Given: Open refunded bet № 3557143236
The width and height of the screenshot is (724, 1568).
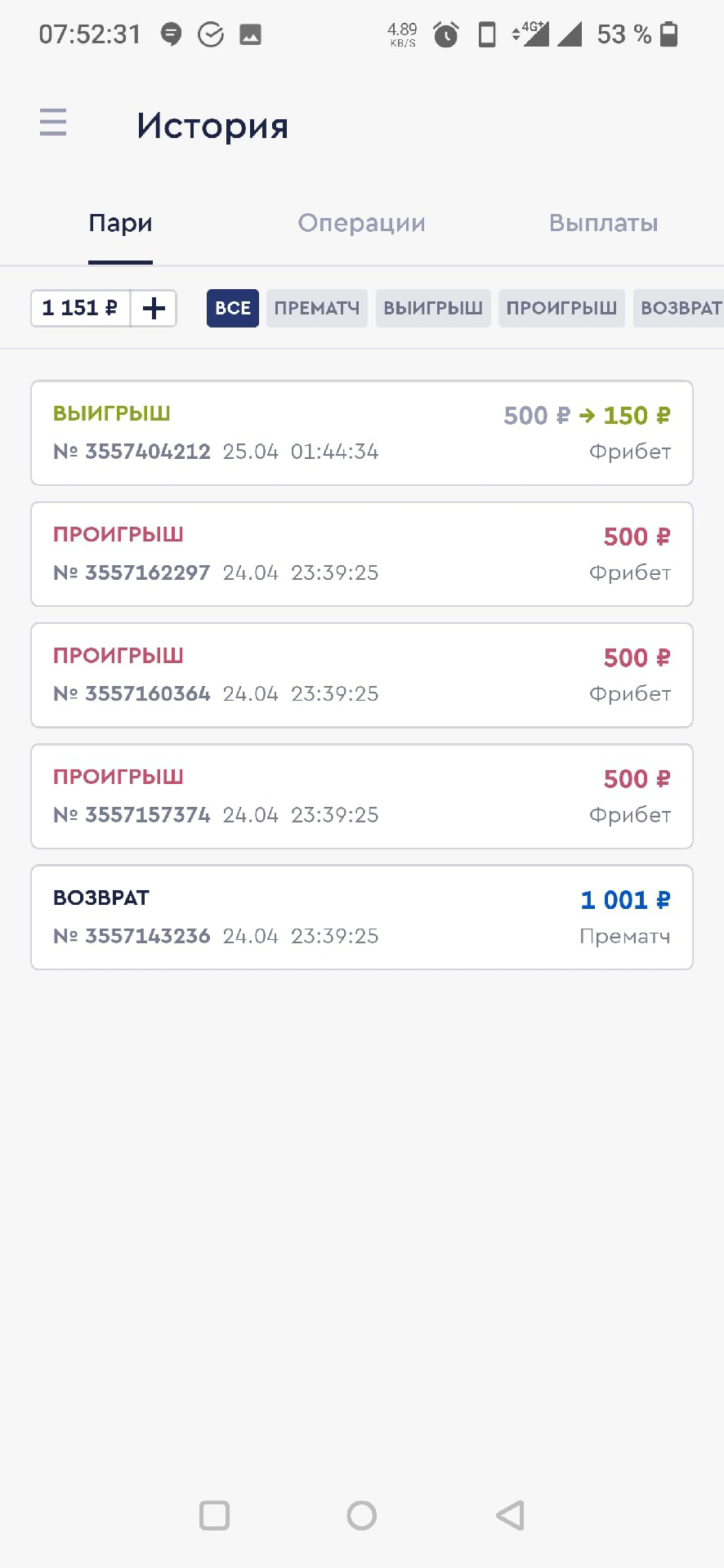Looking at the screenshot, I should click(x=362, y=917).
